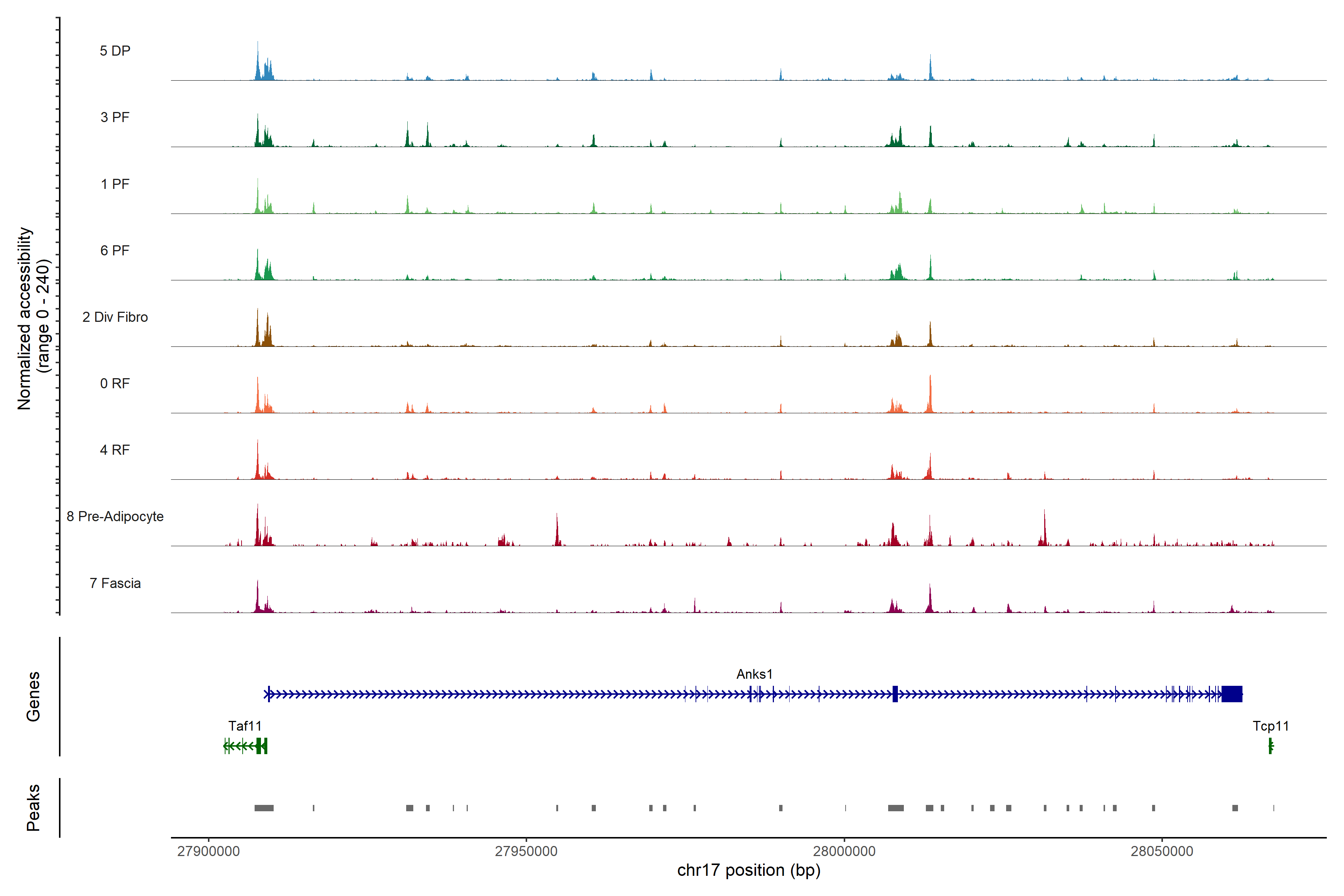Image resolution: width=1344 pixels, height=896 pixels.
Task: Click the 28050000 axis tick label
Action: 1162,852
